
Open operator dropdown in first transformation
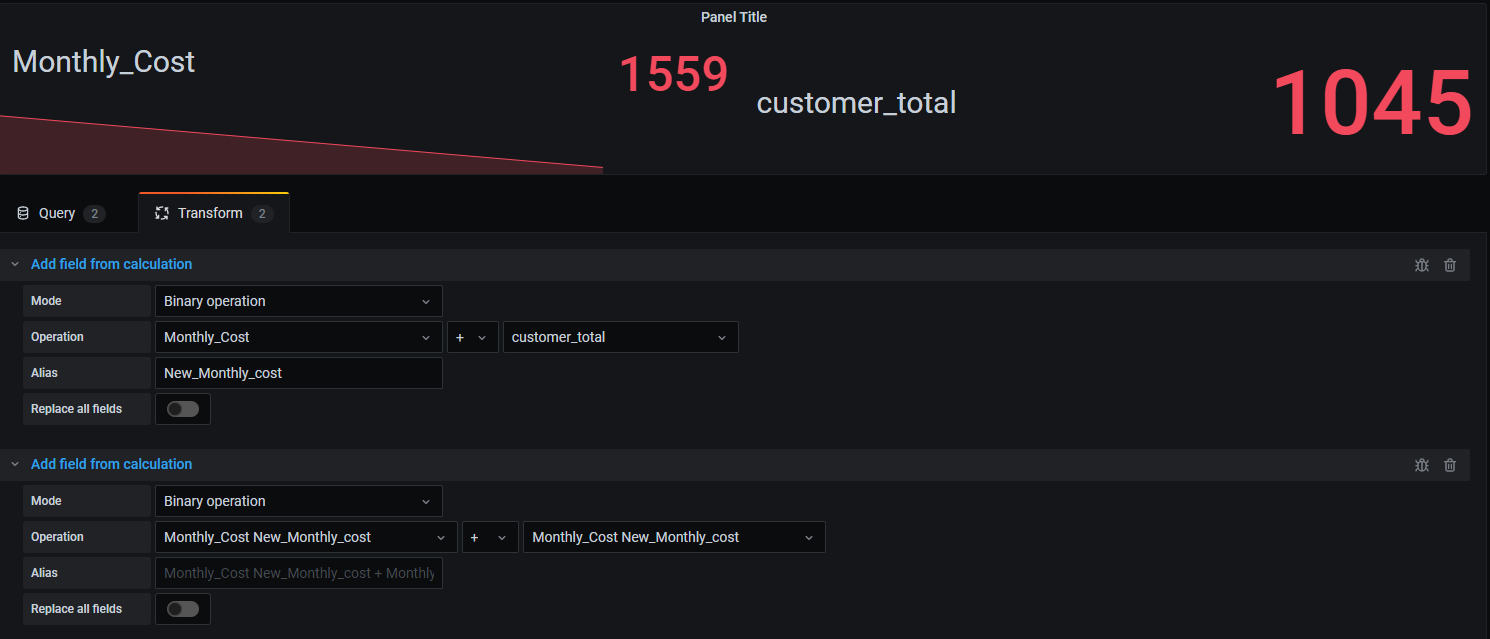point(472,337)
